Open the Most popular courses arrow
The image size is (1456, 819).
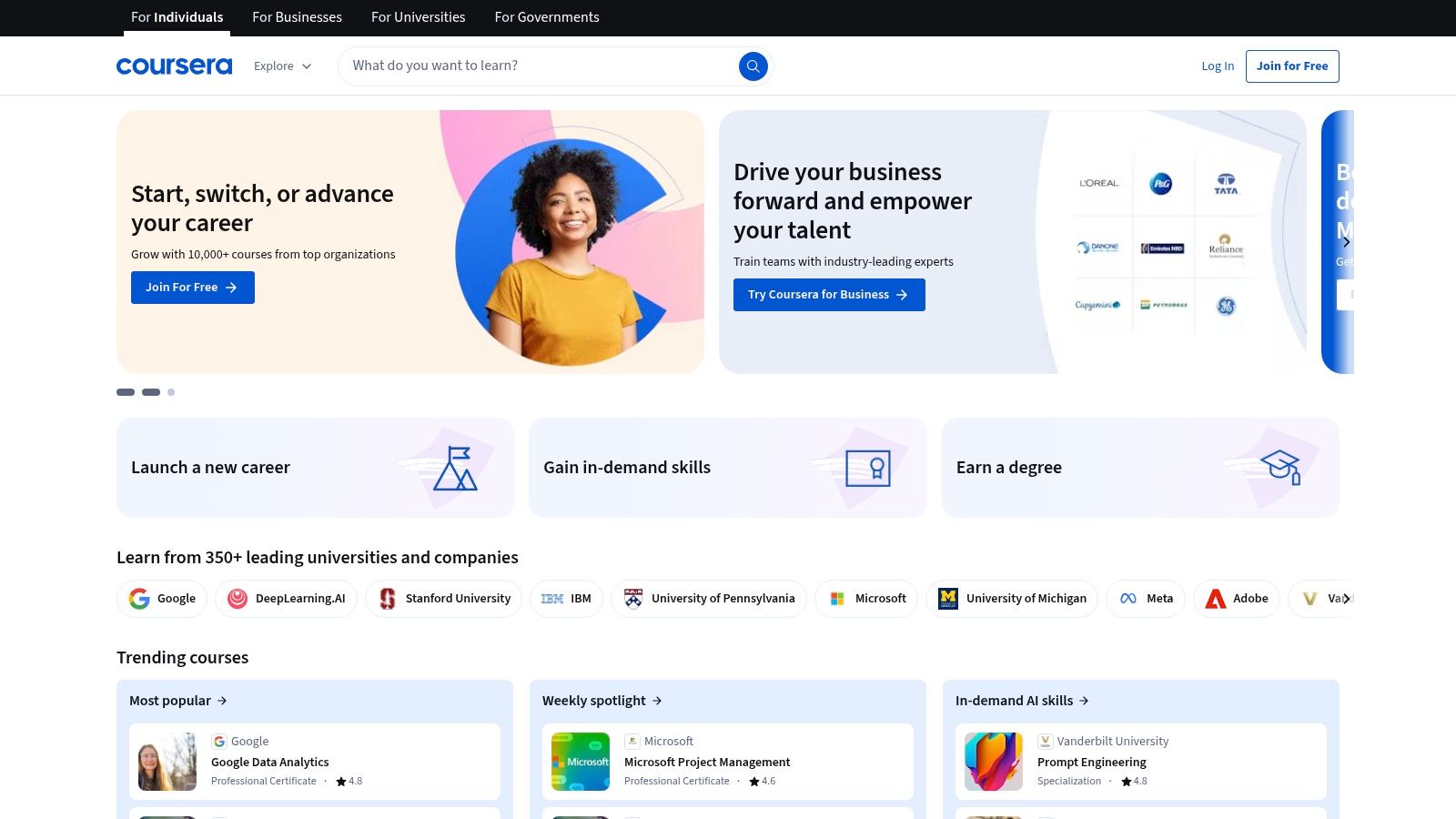coord(221,701)
